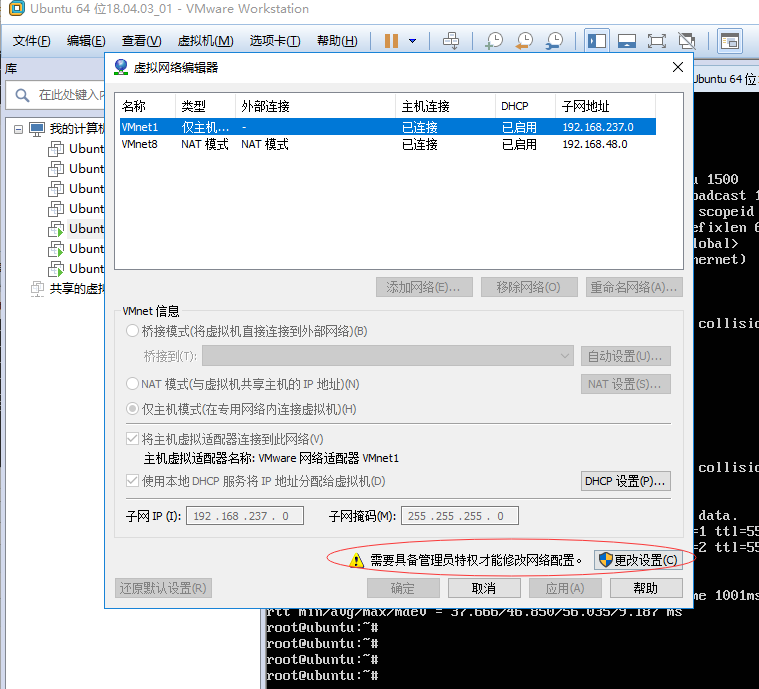Select the first Ubuntu VM in library

pos(76,149)
